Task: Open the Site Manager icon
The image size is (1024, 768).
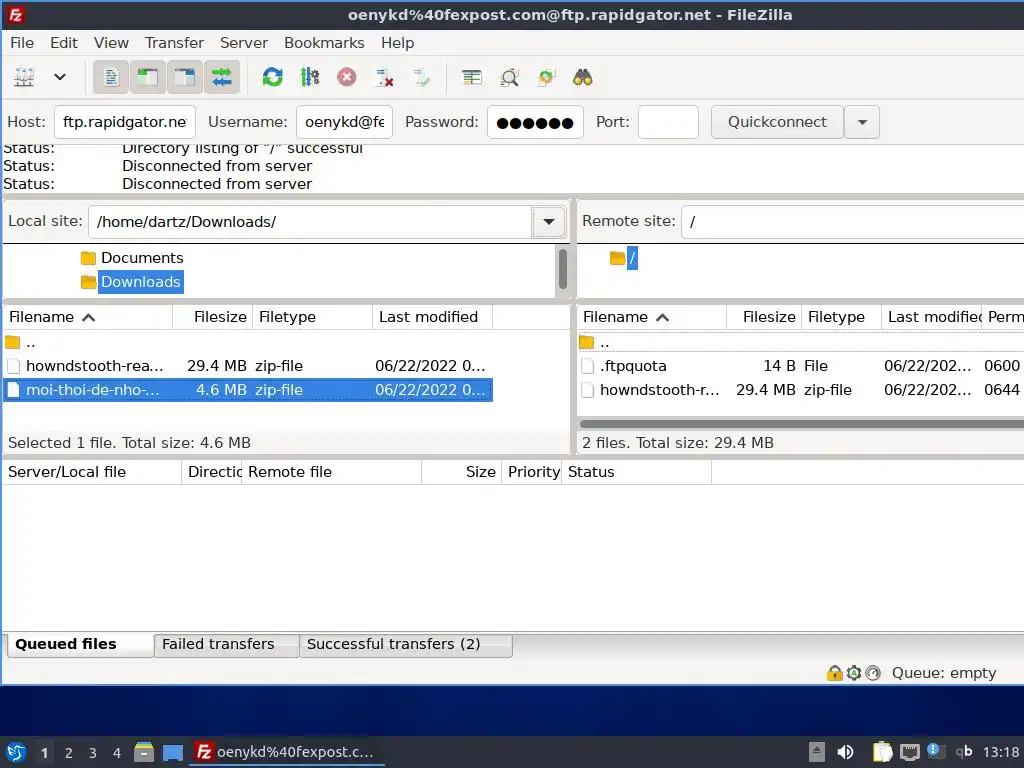Action: point(24,77)
